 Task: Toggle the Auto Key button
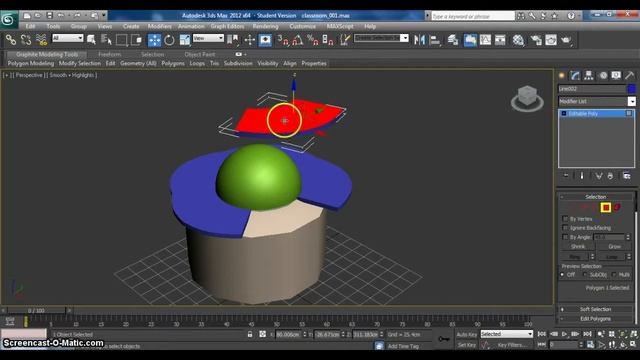pos(467,334)
